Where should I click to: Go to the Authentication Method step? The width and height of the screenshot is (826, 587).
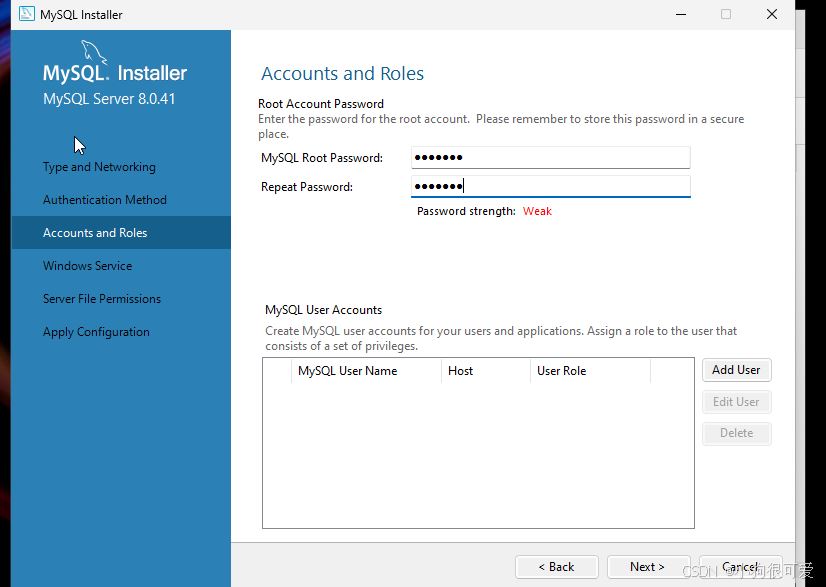tap(105, 200)
